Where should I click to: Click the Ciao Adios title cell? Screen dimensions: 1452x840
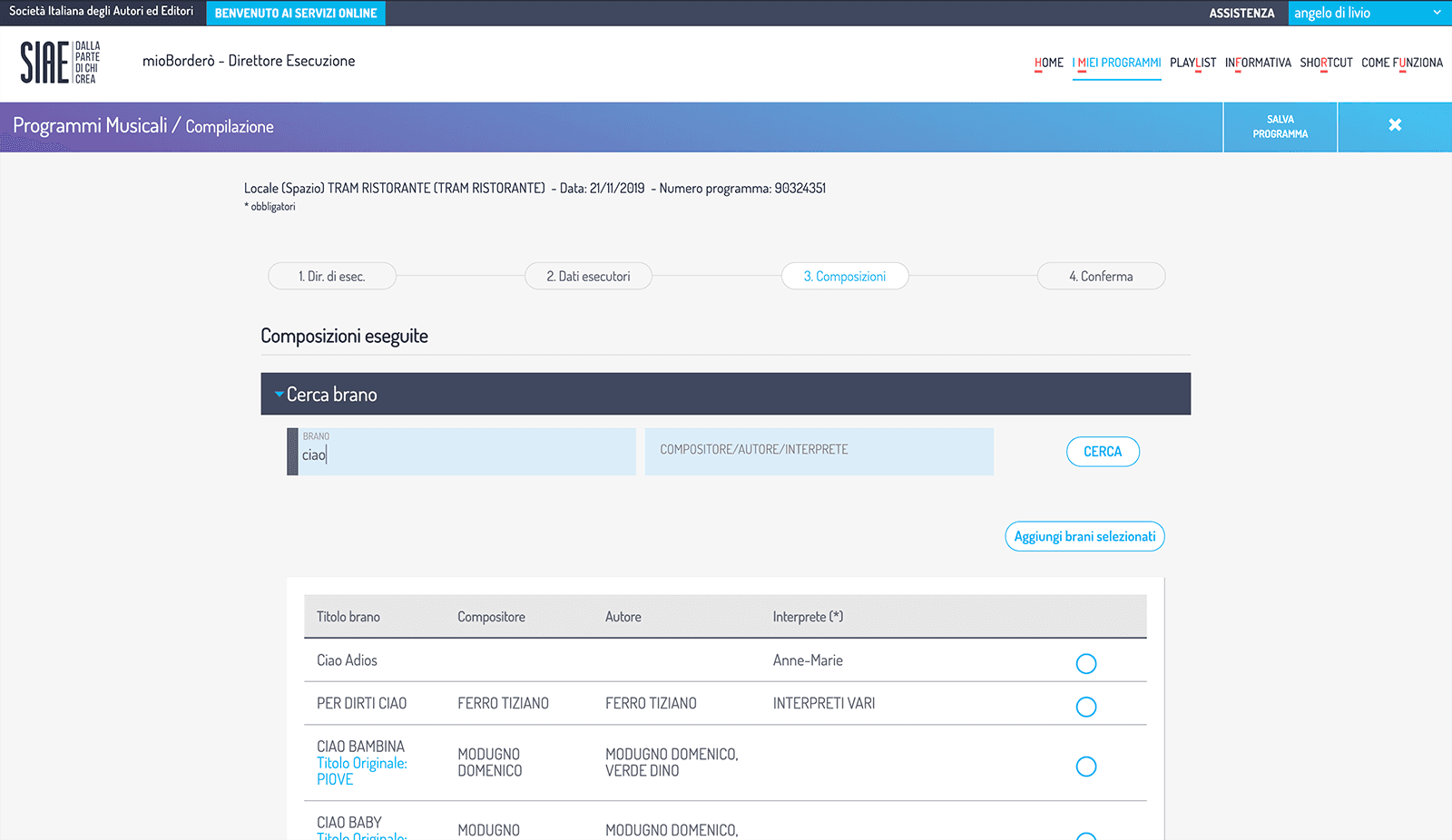pos(347,660)
